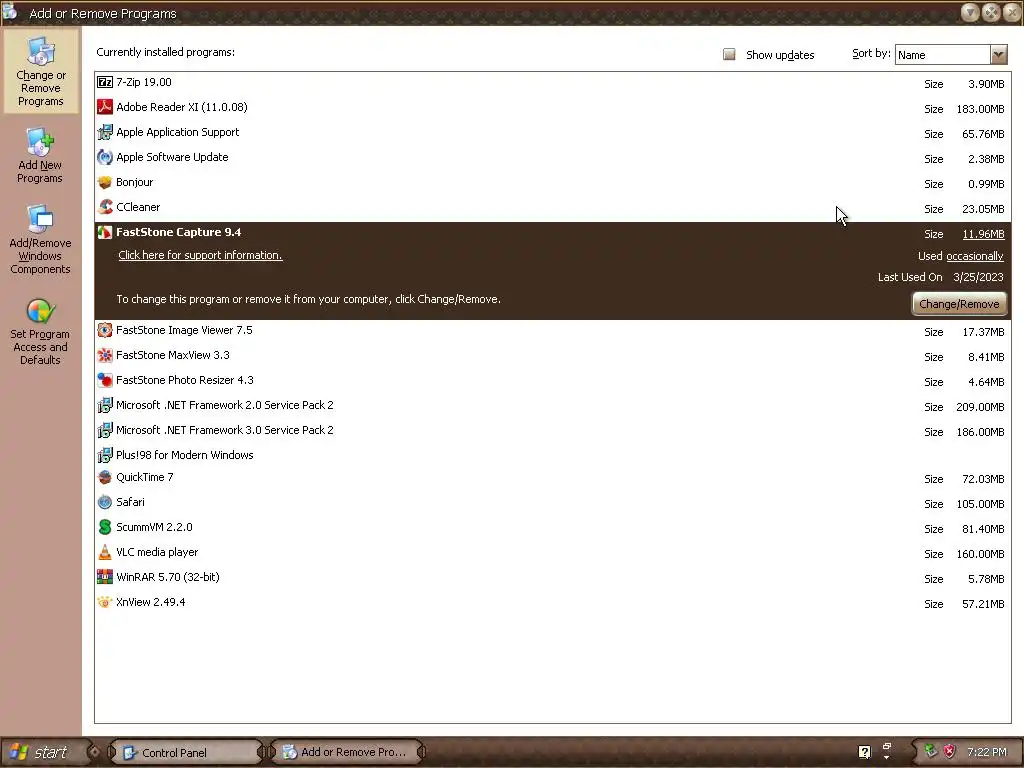This screenshot has width=1024, height=768.
Task: Click the 183.00MB size value
Action: pos(980,109)
